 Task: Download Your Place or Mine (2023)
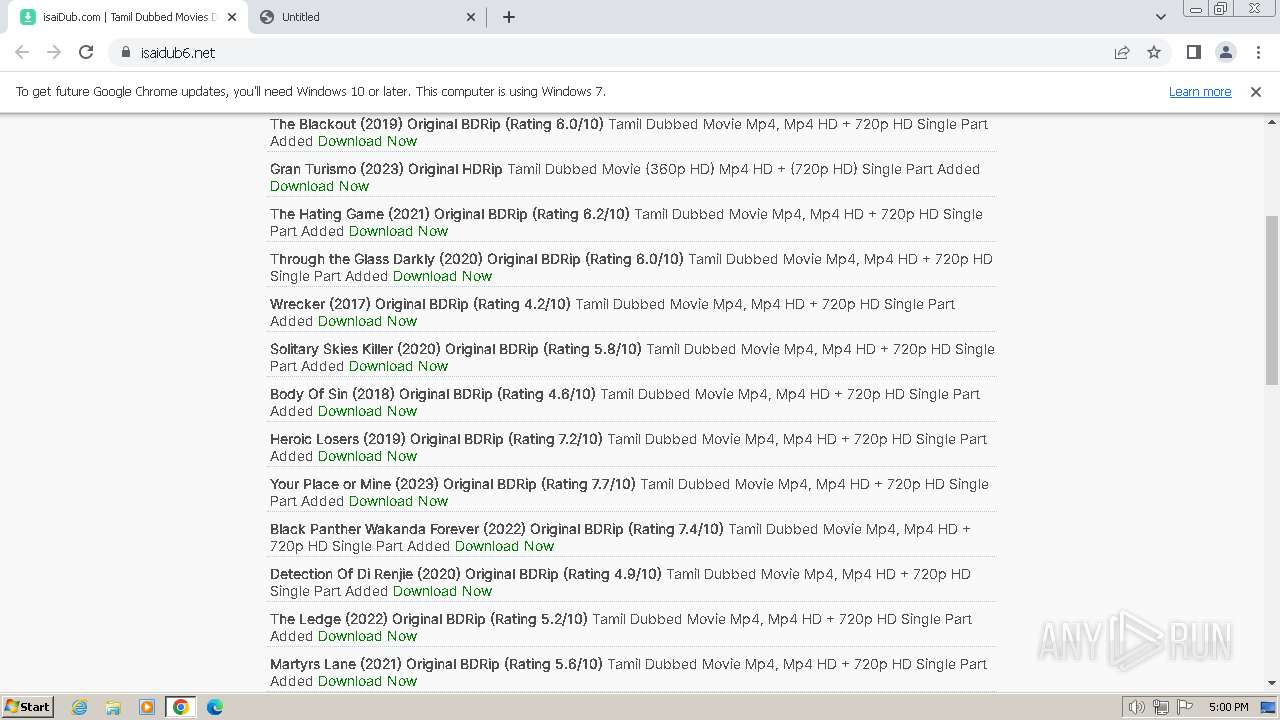click(398, 501)
